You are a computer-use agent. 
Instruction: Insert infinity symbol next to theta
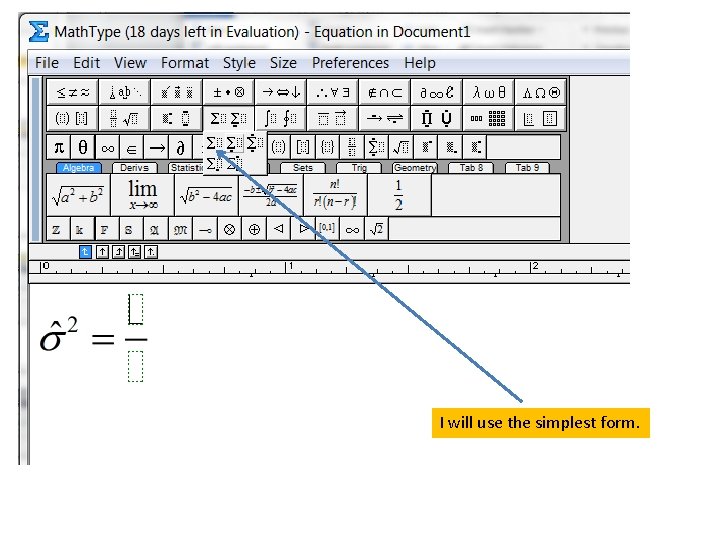click(107, 147)
